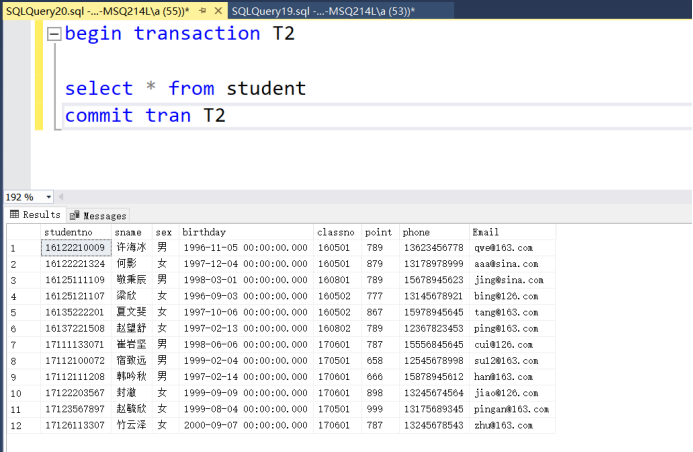
Task: Click Email cell qve@163.com
Action: click(512, 248)
